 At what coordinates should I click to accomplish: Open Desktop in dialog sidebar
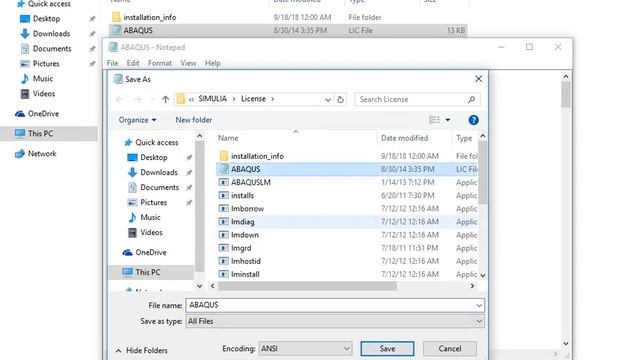153,157
